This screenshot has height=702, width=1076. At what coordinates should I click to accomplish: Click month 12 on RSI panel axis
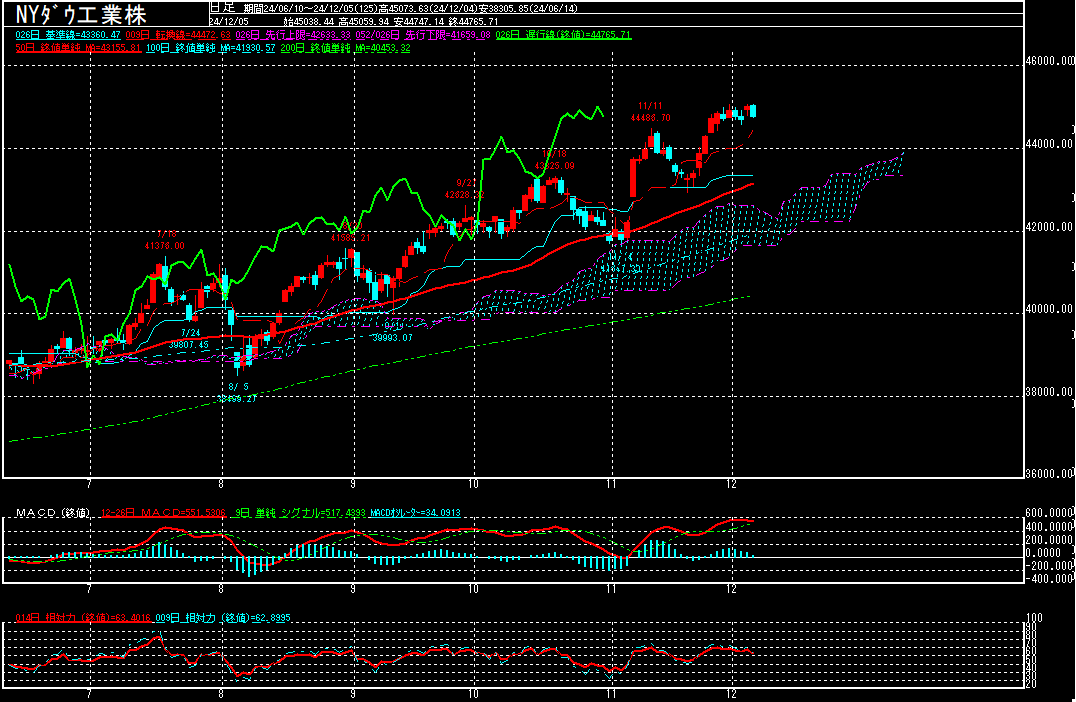pos(732,694)
